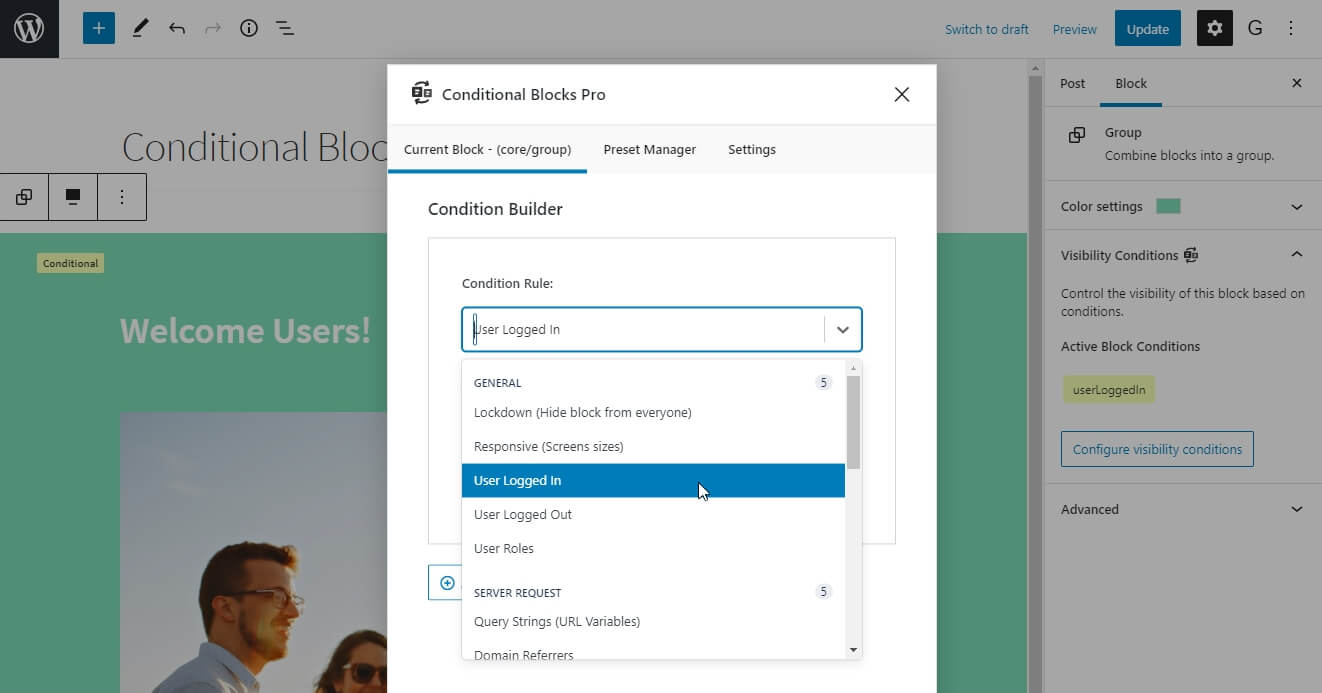
Task: Choose Lockdown (Hide block from everyone)
Action: [x=653, y=413]
